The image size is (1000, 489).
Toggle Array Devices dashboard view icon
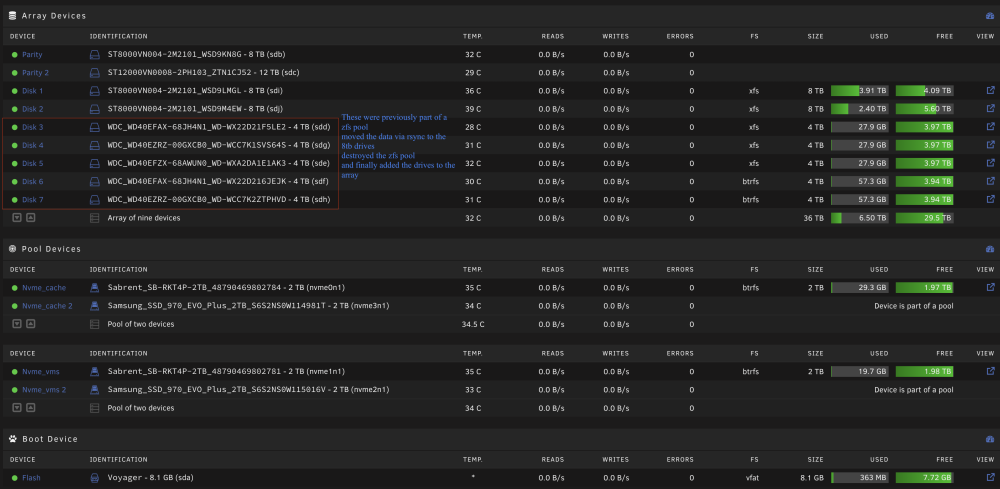tap(990, 16)
